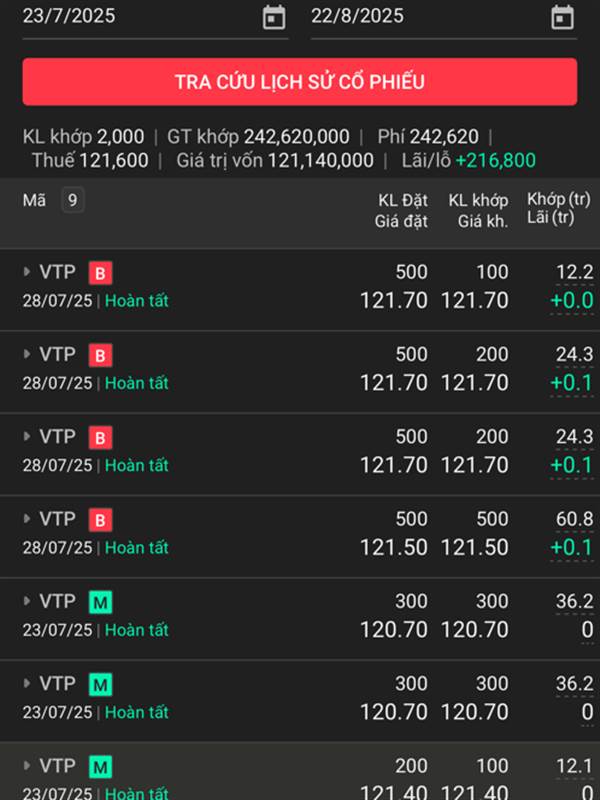Tap the green M badge on 121.40 order
Image resolution: width=600 pixels, height=800 pixels.
101,767
